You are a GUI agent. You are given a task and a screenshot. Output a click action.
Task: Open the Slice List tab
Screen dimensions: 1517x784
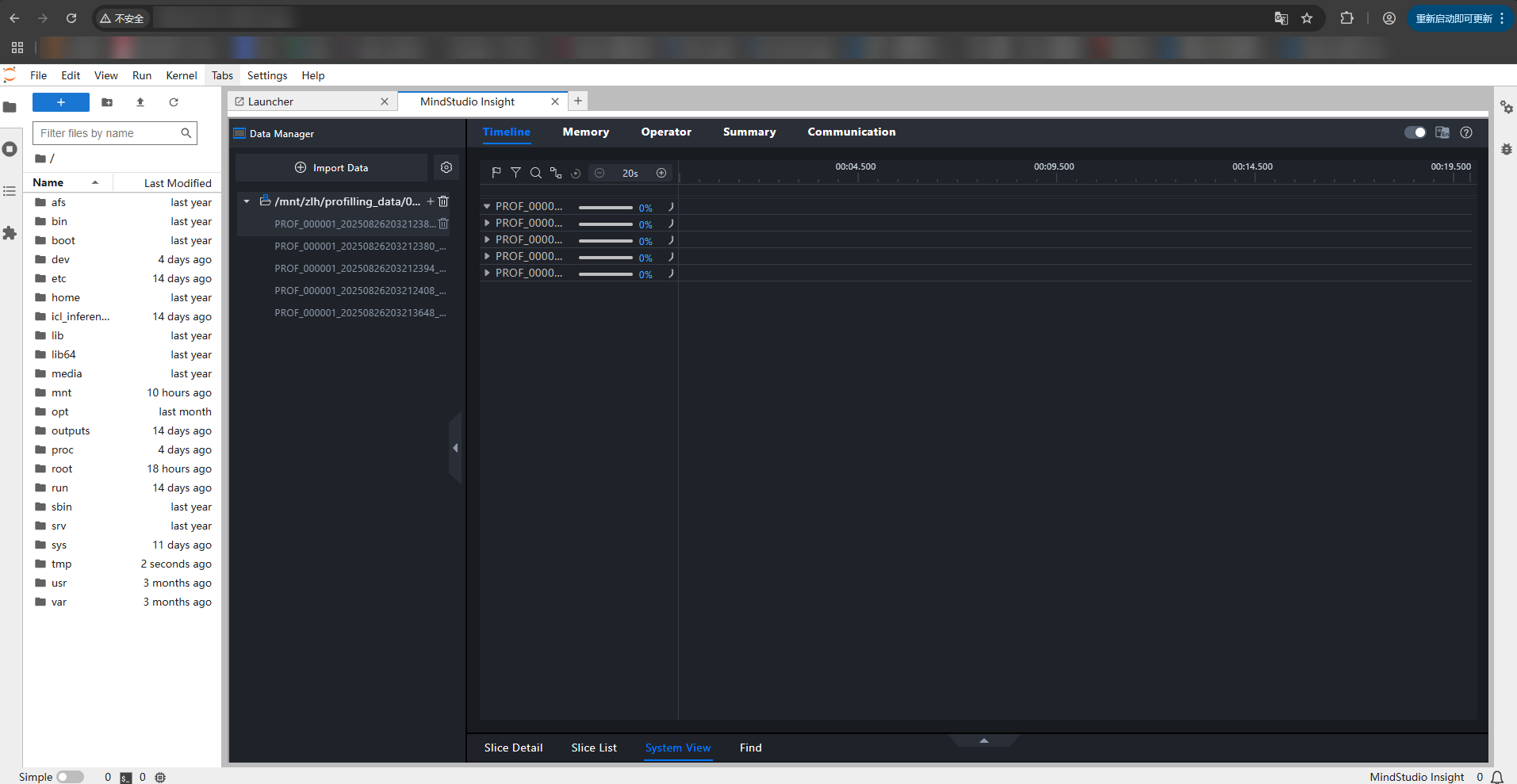[594, 748]
